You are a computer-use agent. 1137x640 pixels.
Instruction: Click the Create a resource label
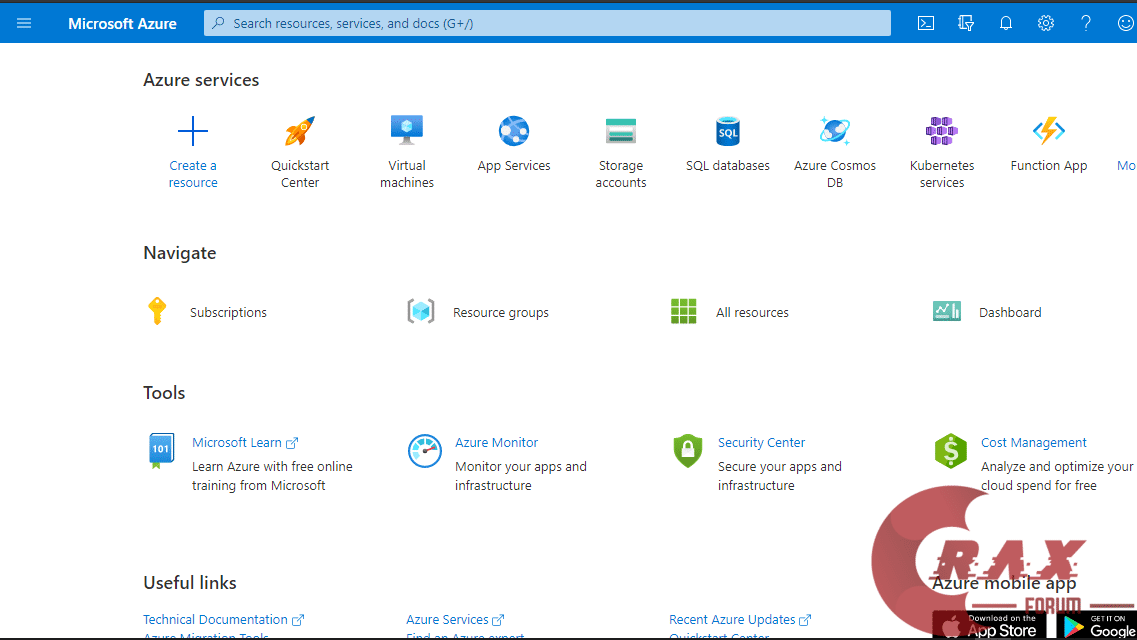193,174
